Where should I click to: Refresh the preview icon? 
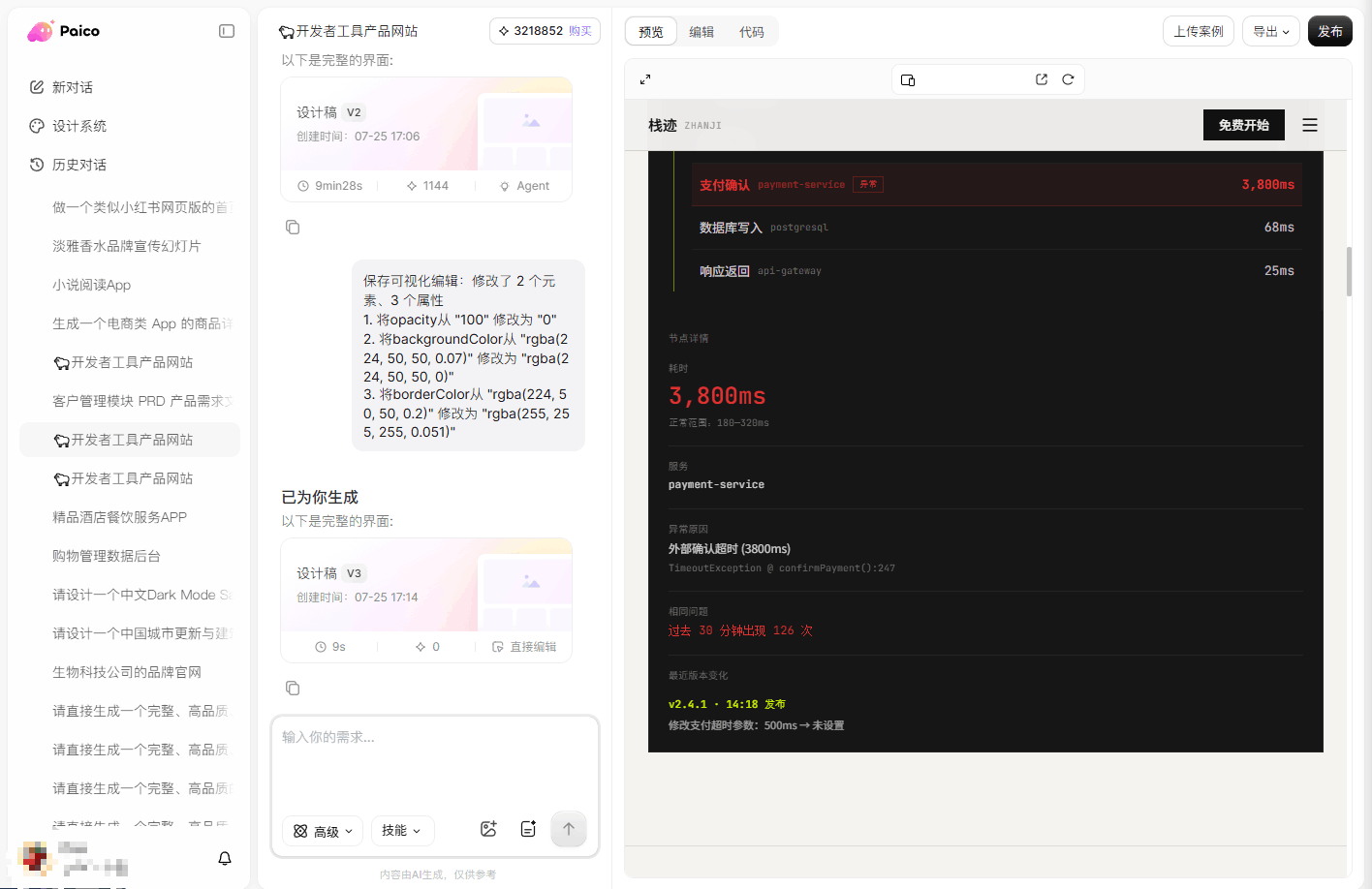[1068, 79]
